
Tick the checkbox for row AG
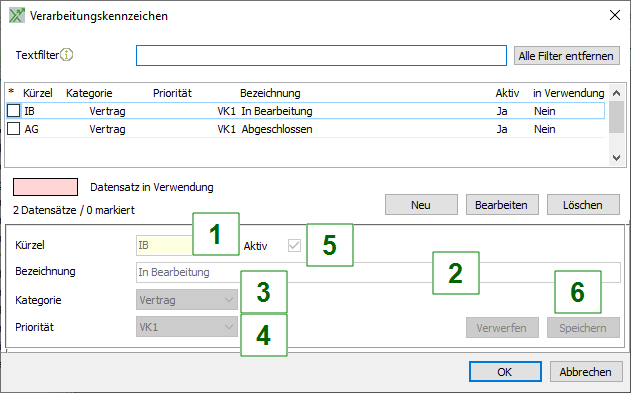tap(14, 129)
